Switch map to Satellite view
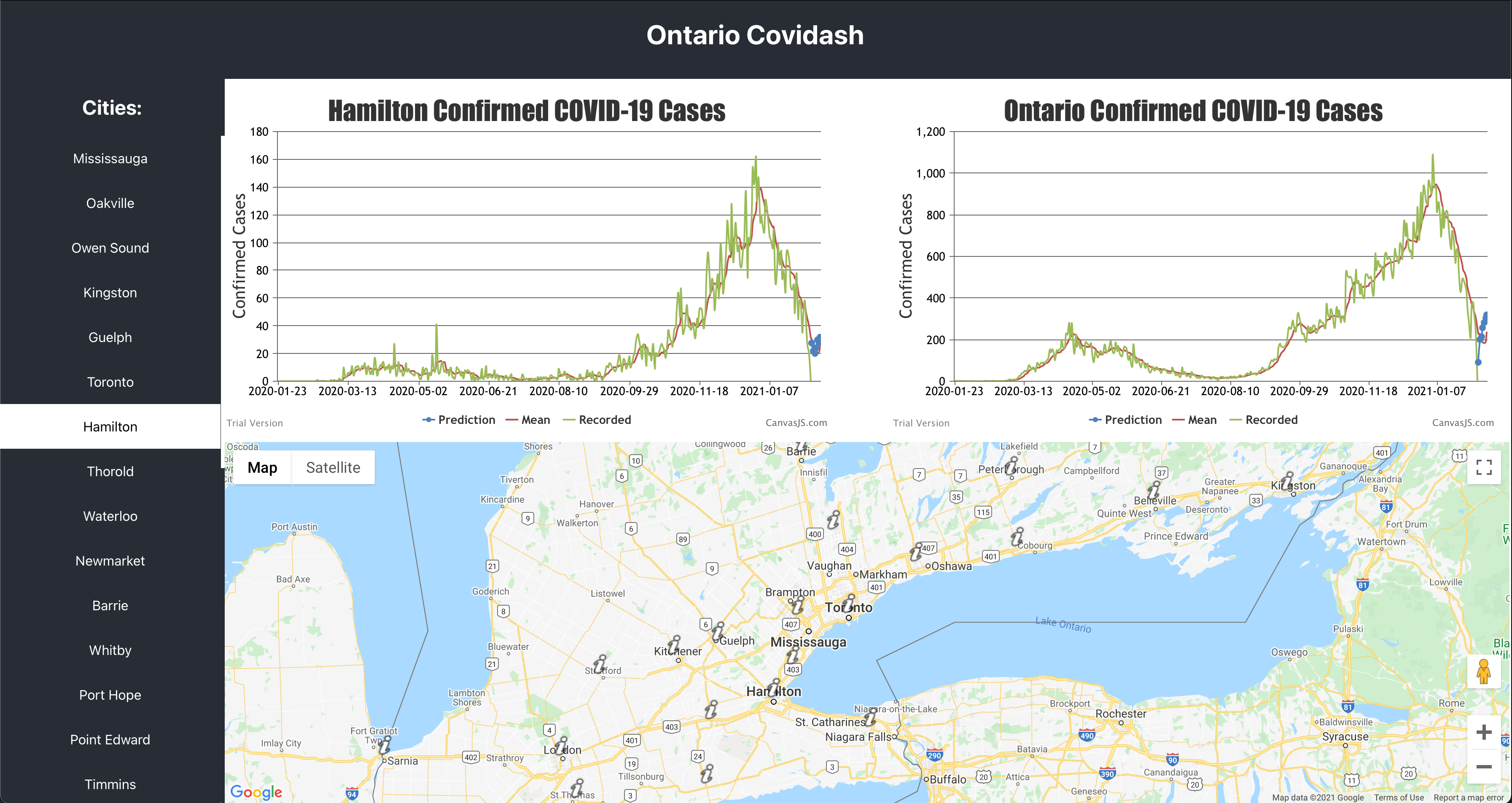Screen dimensions: 1512x803 [x=333, y=468]
